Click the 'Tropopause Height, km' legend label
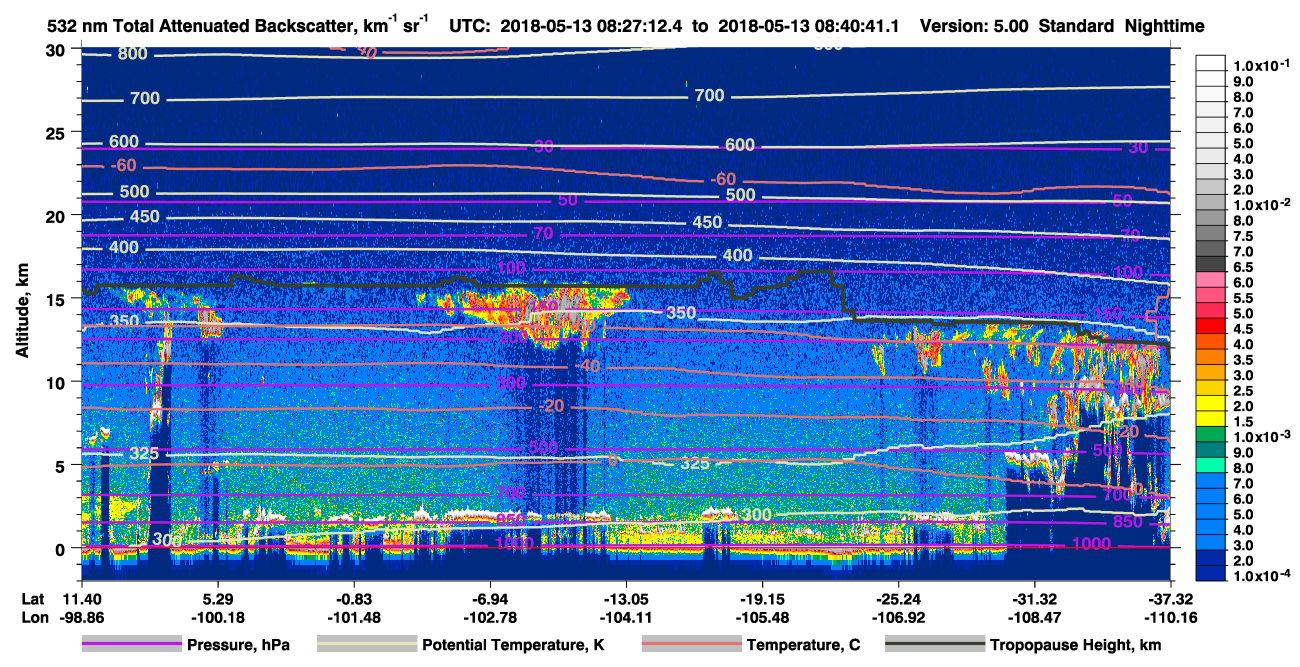The width and height of the screenshot is (1300, 667). pyautogui.click(x=1076, y=645)
